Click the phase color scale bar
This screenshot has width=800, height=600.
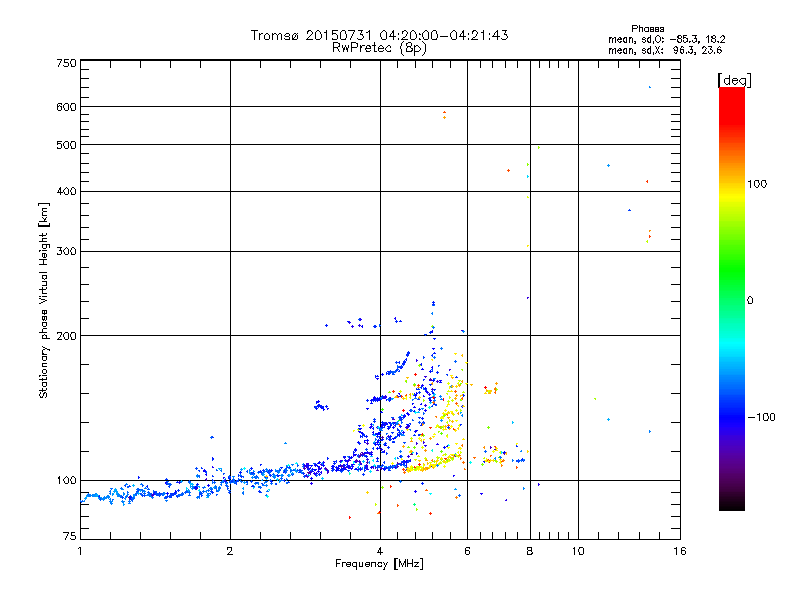click(x=732, y=299)
